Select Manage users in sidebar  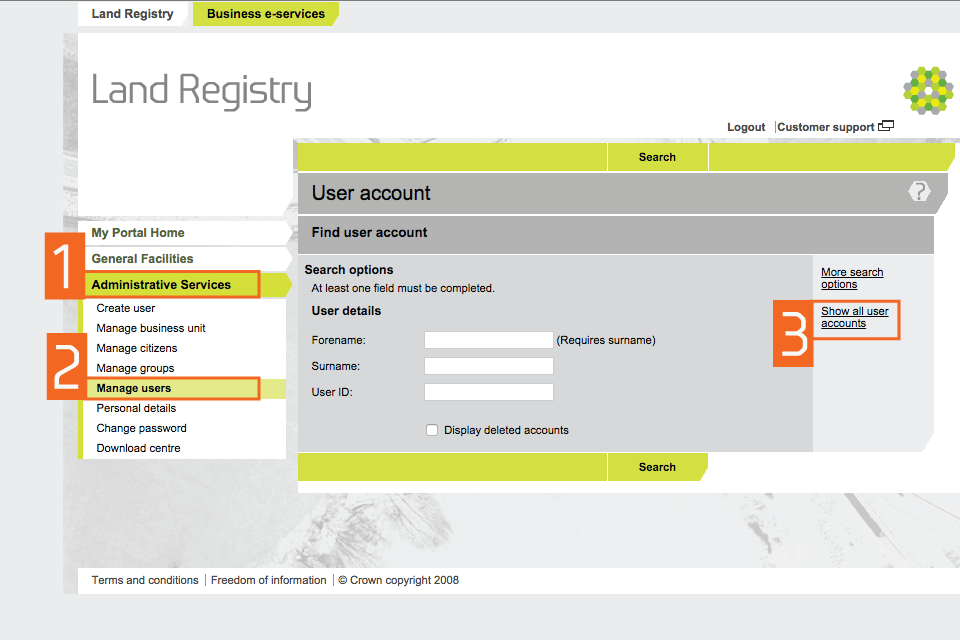(133, 388)
